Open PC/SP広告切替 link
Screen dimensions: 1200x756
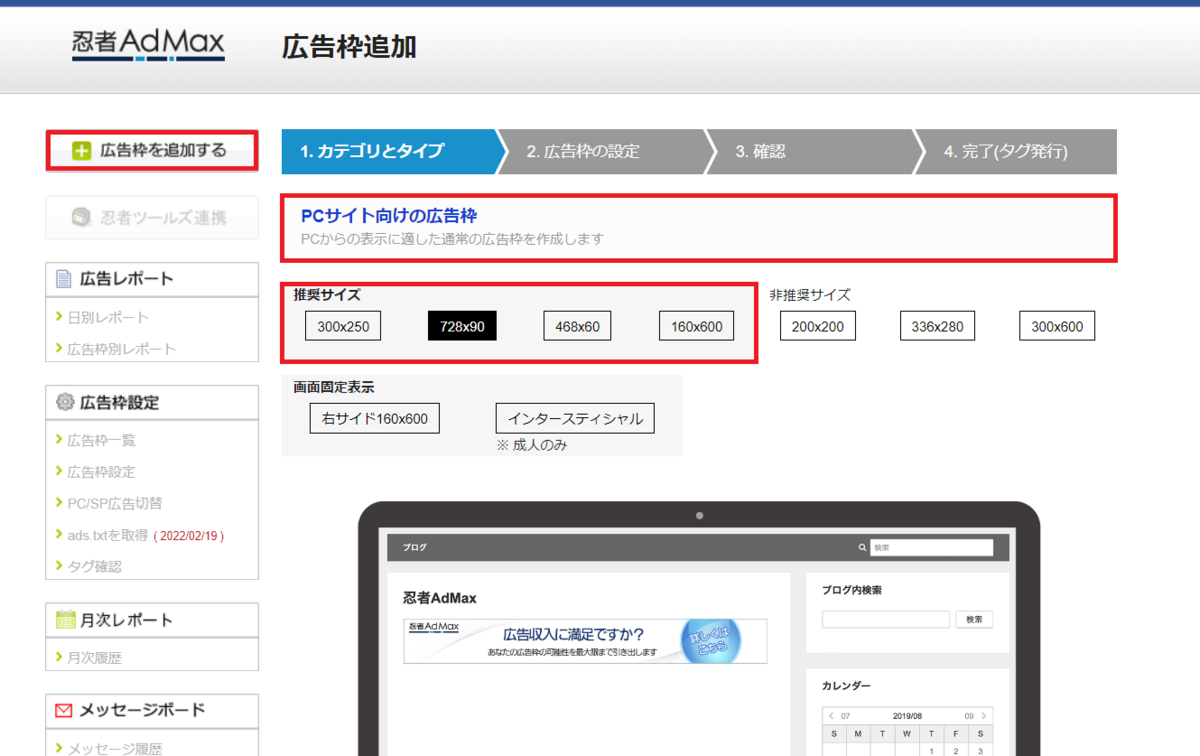click(x=115, y=503)
